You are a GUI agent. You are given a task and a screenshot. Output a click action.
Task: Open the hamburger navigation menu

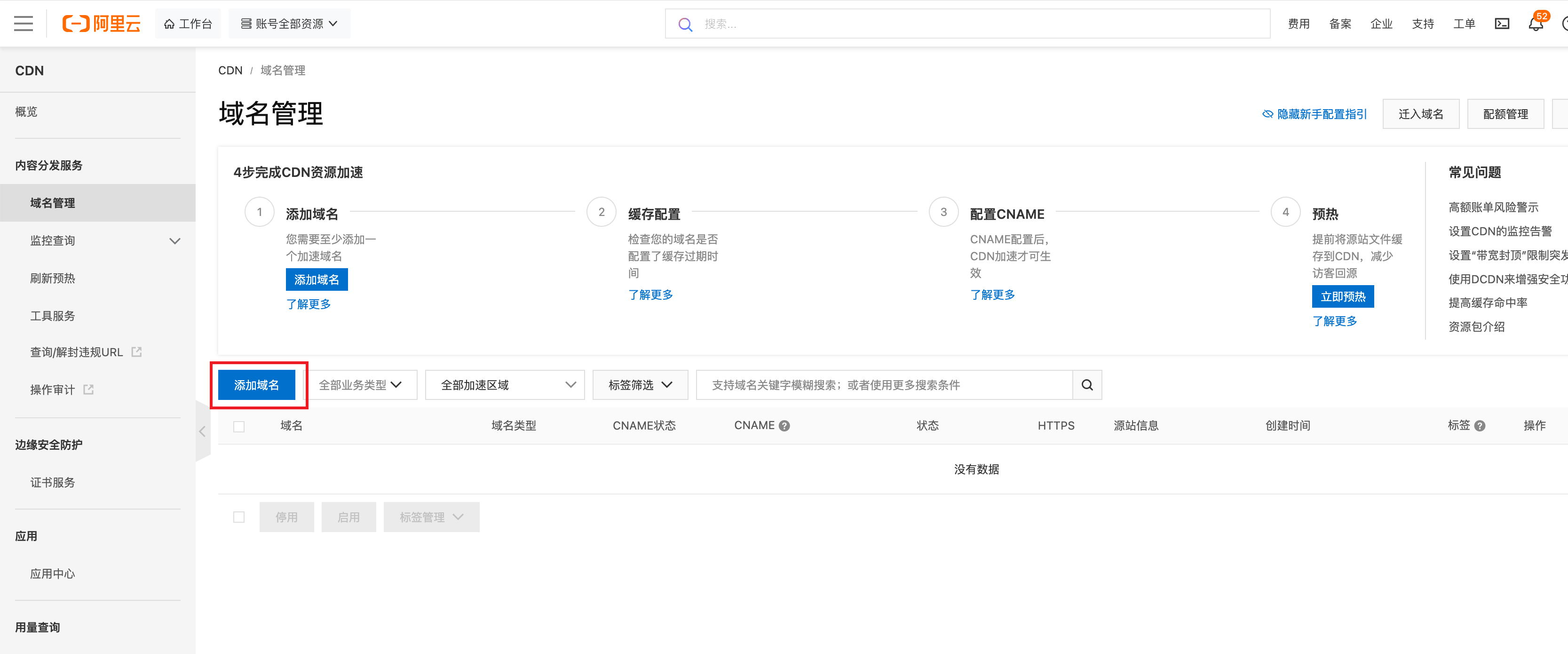[x=23, y=24]
